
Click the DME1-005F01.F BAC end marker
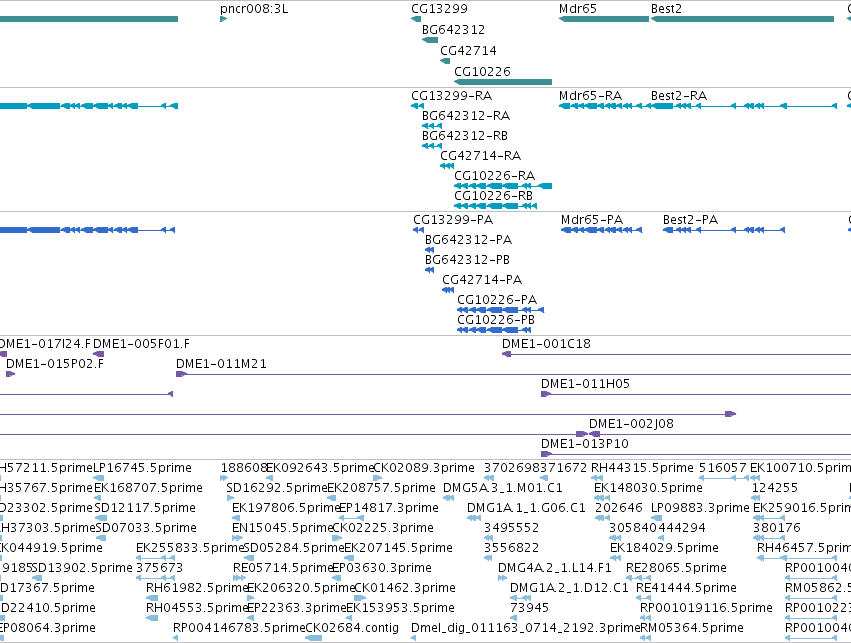pyautogui.click(x=99, y=354)
